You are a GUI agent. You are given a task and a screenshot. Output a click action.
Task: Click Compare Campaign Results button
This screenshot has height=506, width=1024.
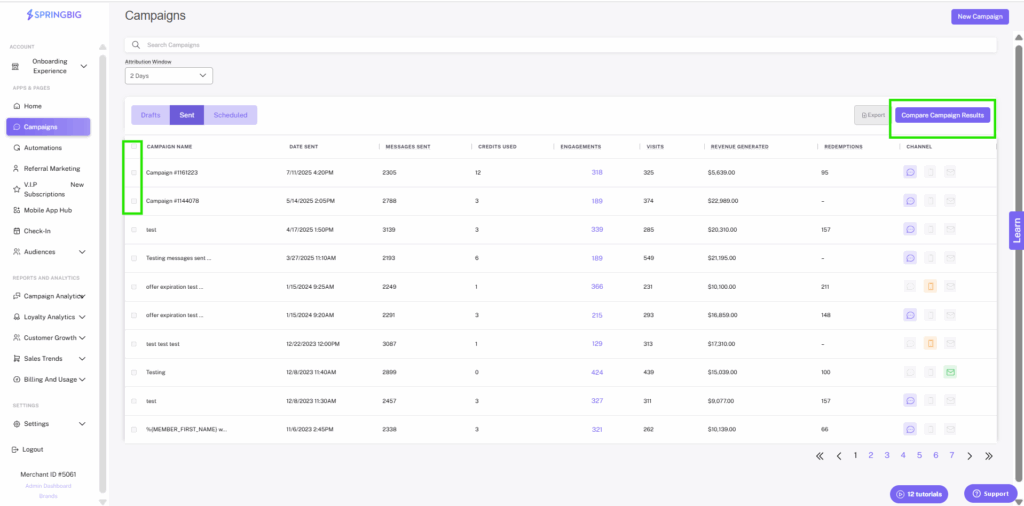(x=942, y=115)
